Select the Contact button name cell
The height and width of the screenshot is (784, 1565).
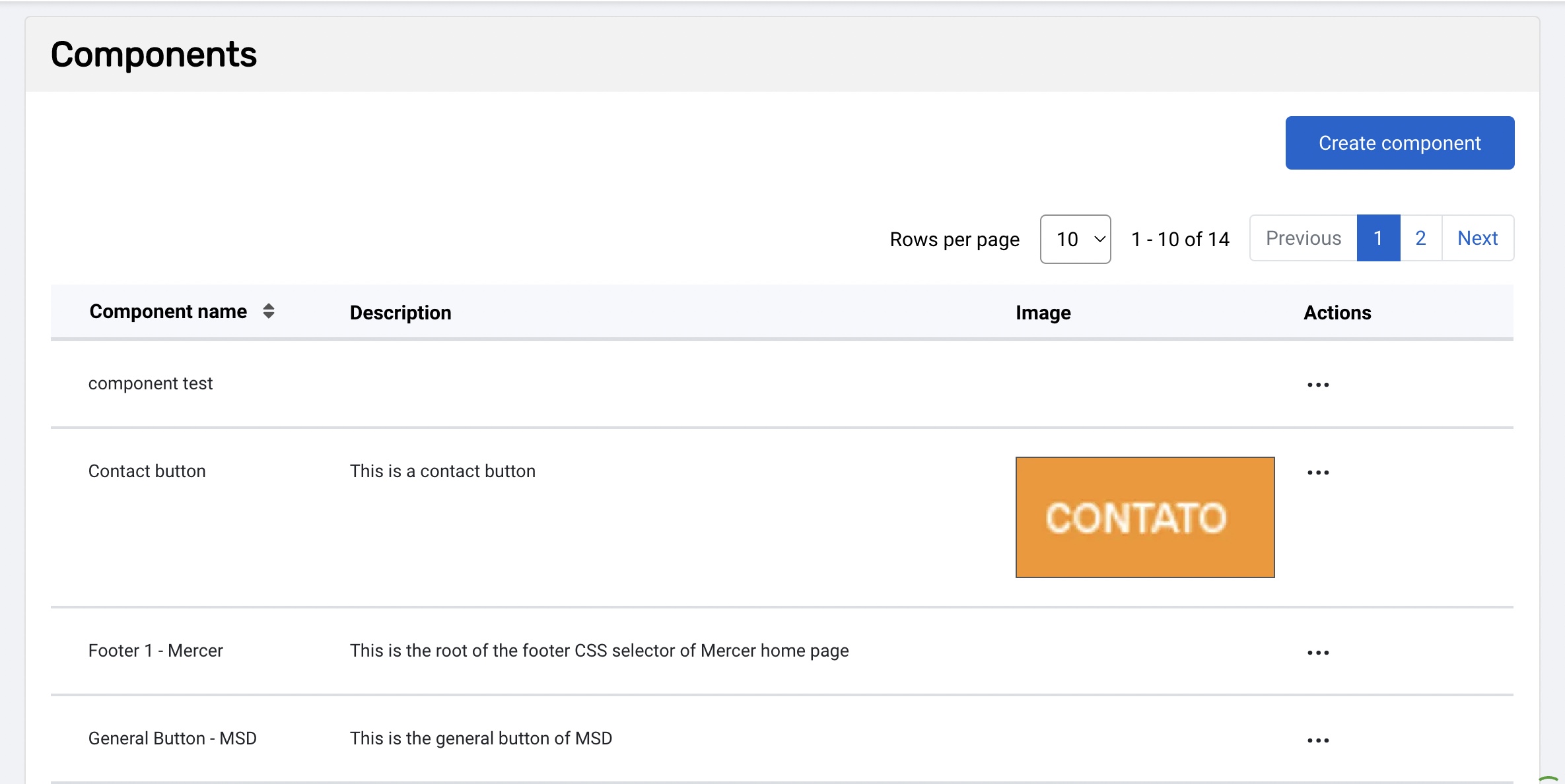click(147, 471)
